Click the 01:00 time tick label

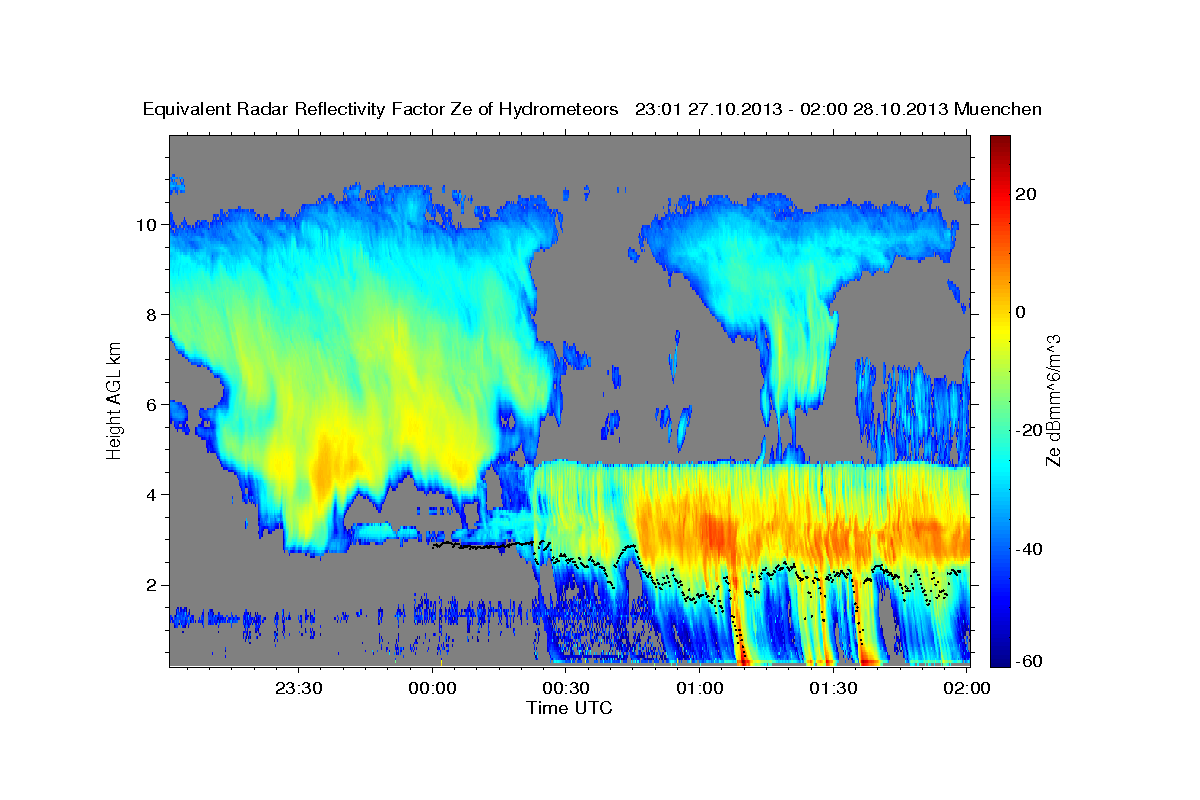coord(701,688)
